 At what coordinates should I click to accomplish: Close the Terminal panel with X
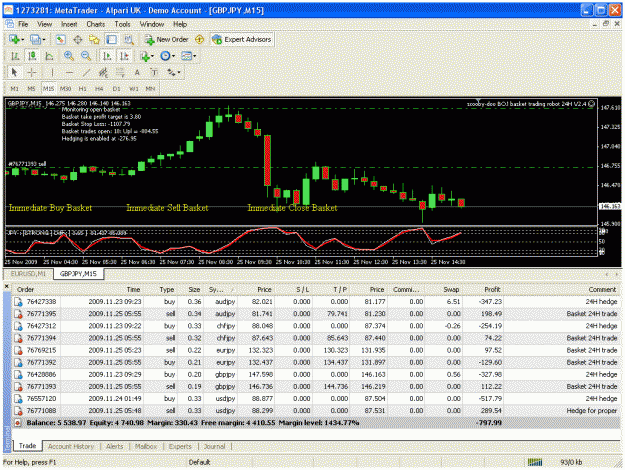[6, 286]
